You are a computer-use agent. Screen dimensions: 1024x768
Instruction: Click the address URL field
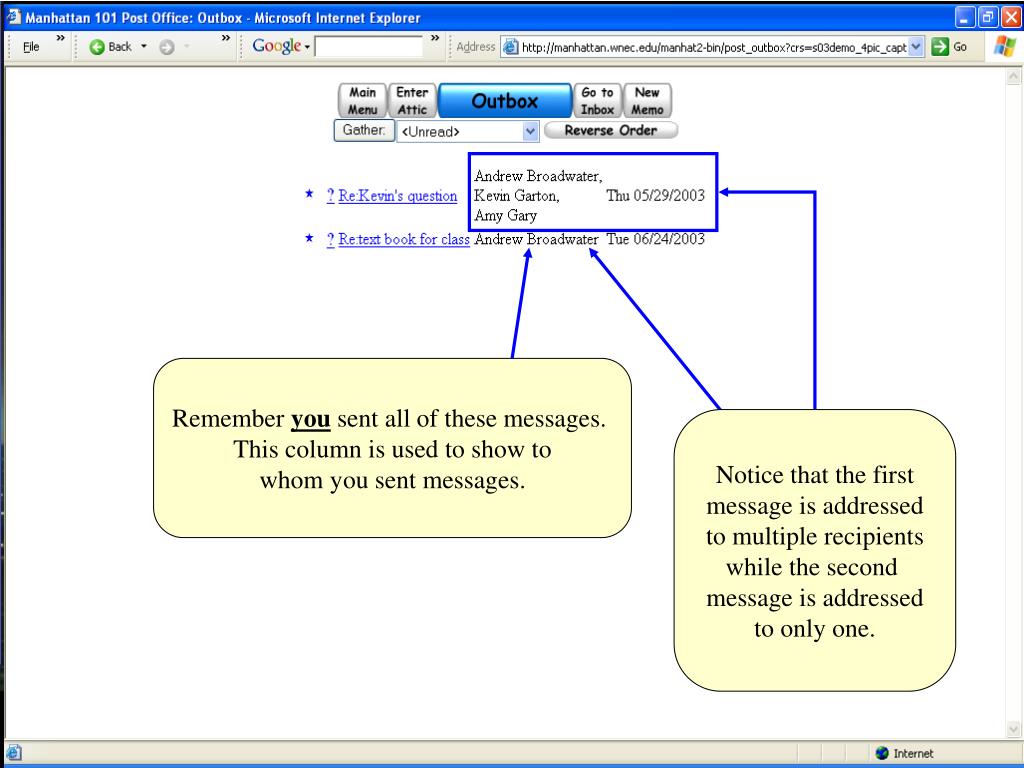[713, 47]
